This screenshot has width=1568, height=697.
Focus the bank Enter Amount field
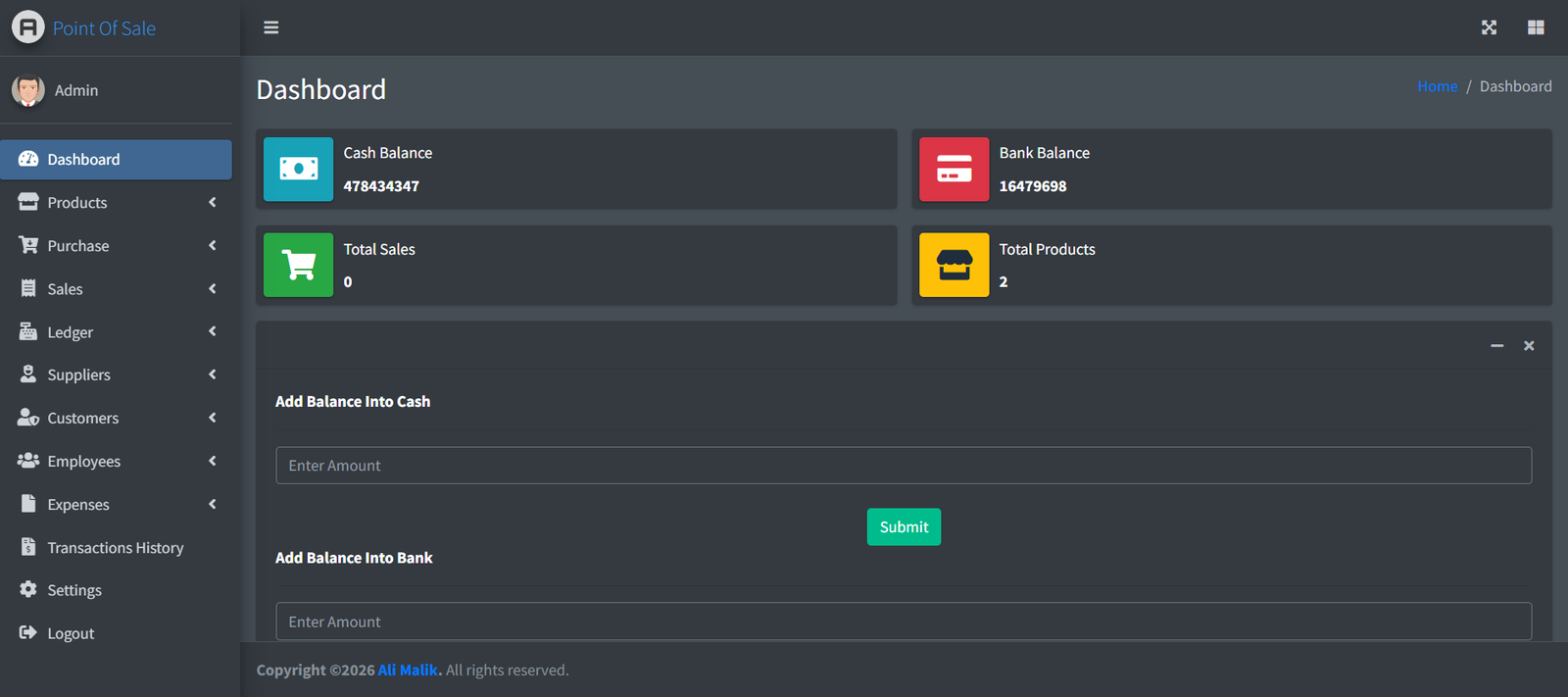click(904, 622)
